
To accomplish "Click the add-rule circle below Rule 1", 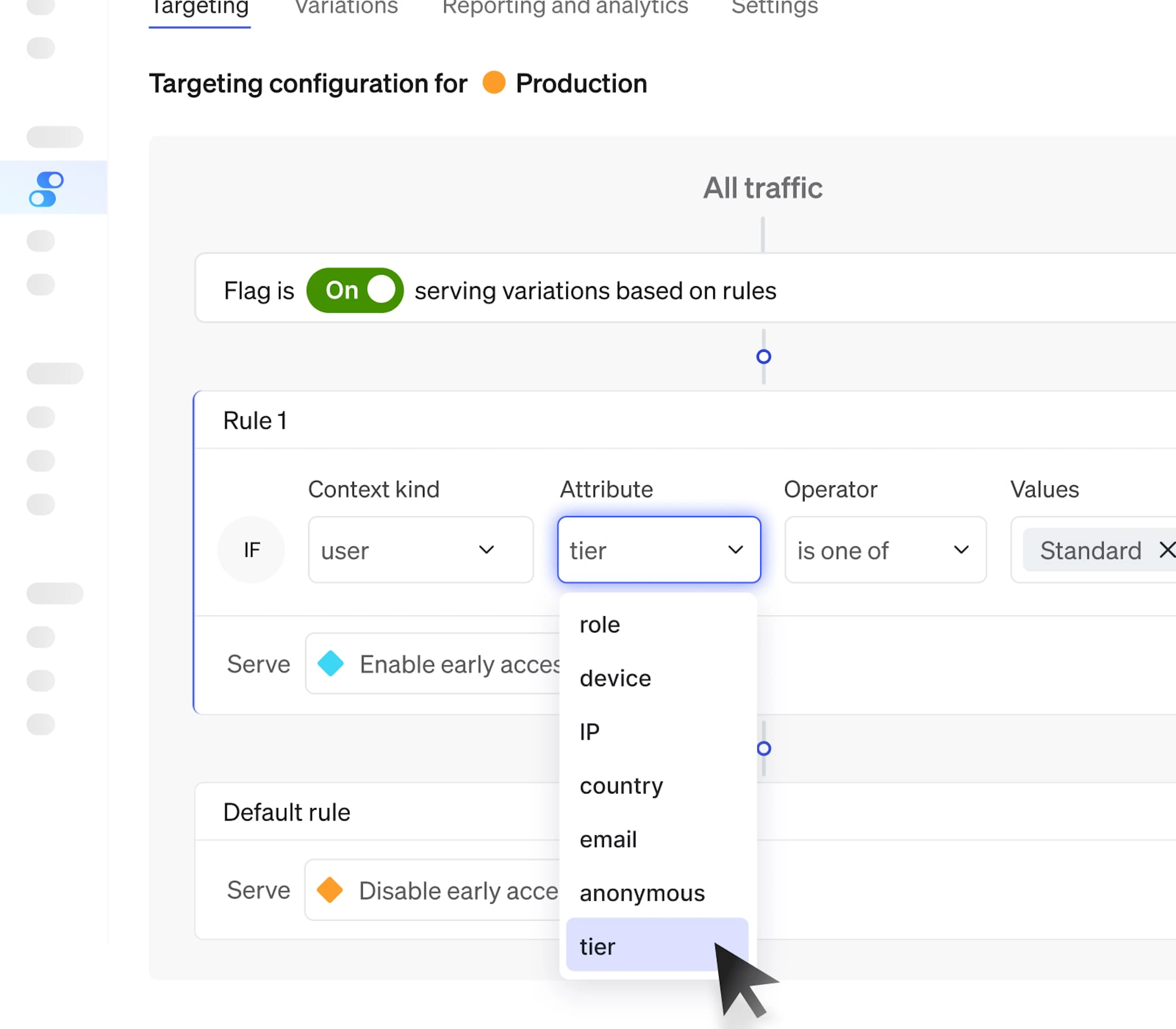I will tap(764, 748).
